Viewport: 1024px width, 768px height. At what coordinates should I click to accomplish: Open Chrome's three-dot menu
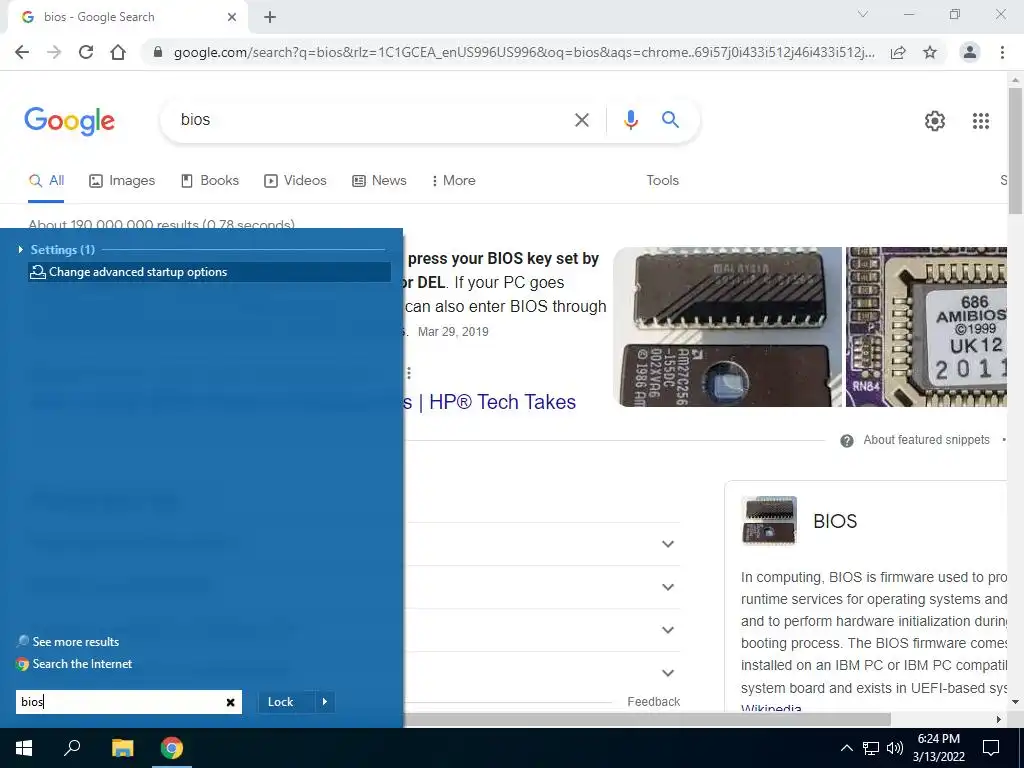[x=1002, y=52]
